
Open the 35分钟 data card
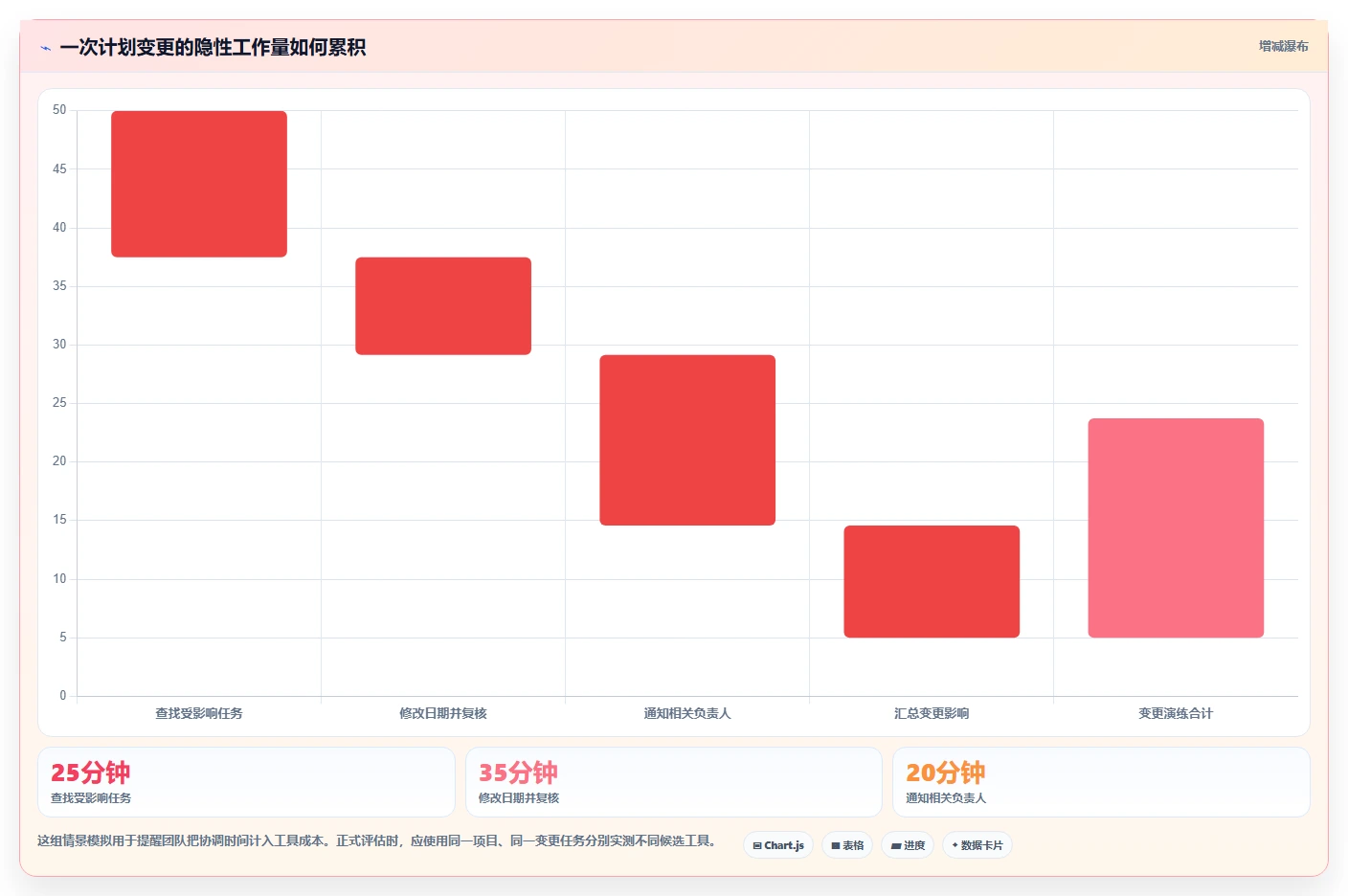pyautogui.click(x=674, y=782)
